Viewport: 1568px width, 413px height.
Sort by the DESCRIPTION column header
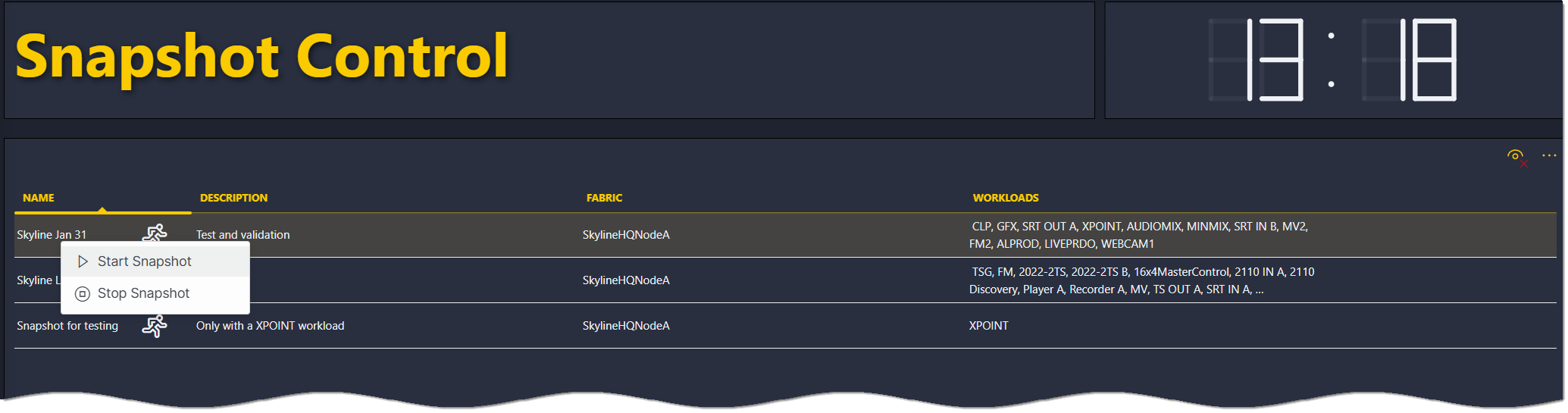click(233, 198)
